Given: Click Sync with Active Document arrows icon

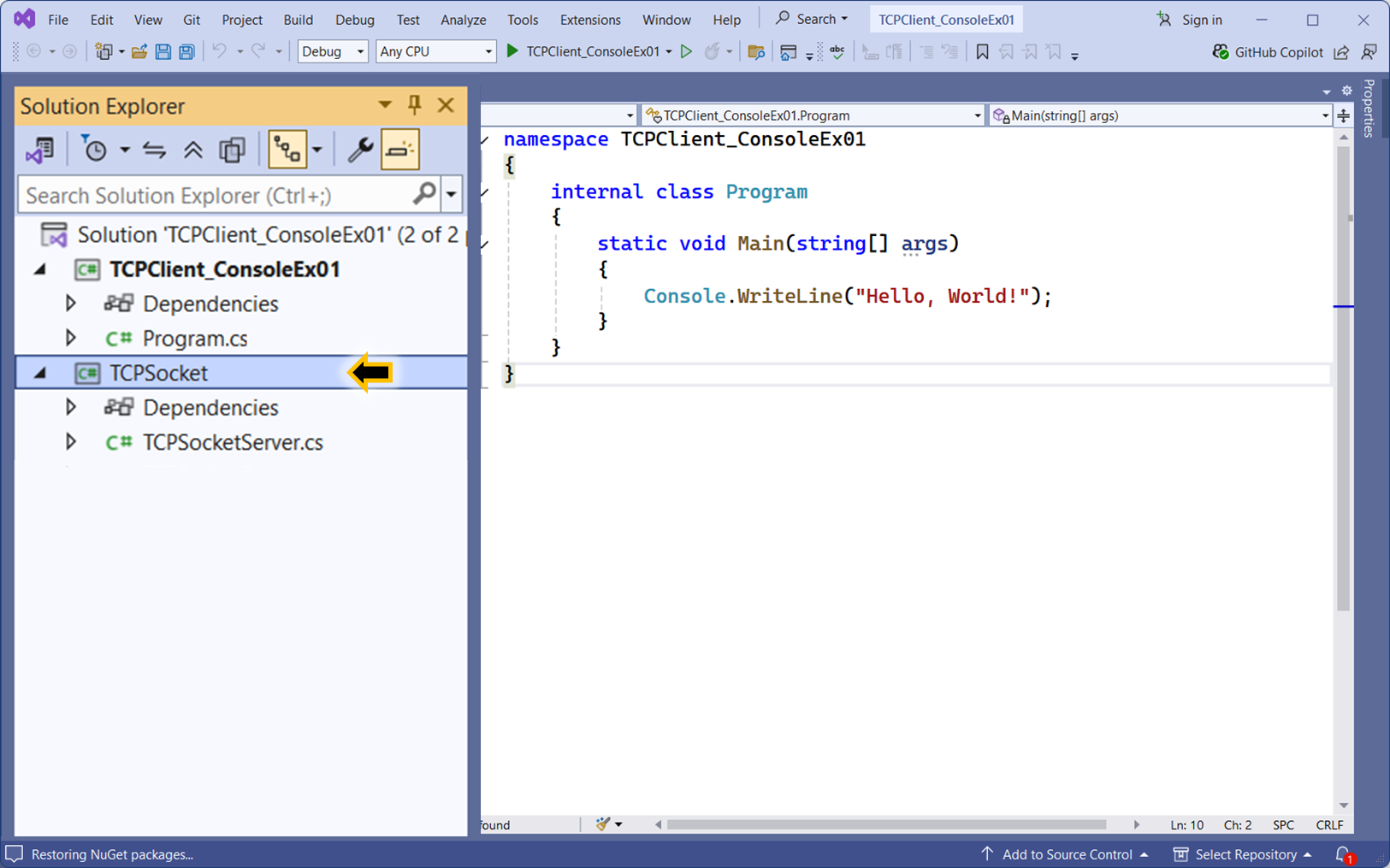Looking at the screenshot, I should click(154, 151).
